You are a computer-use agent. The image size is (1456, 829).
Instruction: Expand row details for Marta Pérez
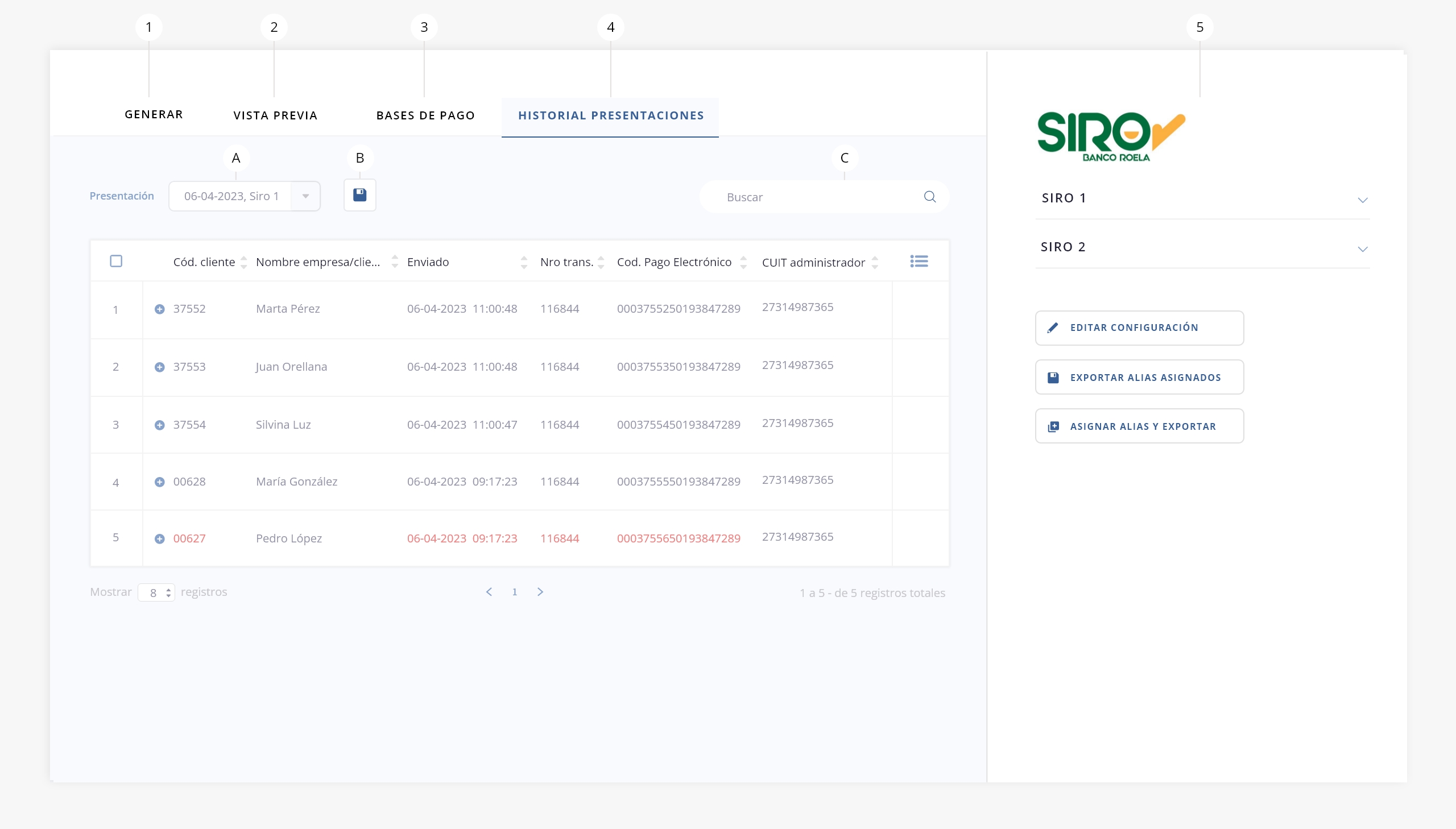159,309
